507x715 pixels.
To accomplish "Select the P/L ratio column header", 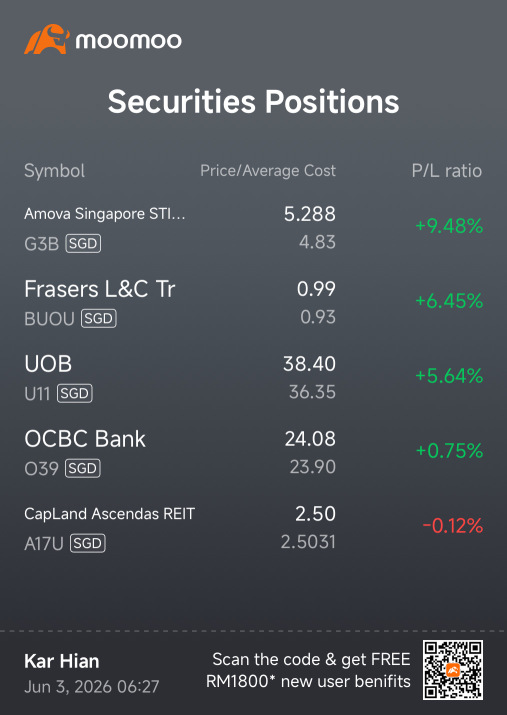I will pos(447,171).
